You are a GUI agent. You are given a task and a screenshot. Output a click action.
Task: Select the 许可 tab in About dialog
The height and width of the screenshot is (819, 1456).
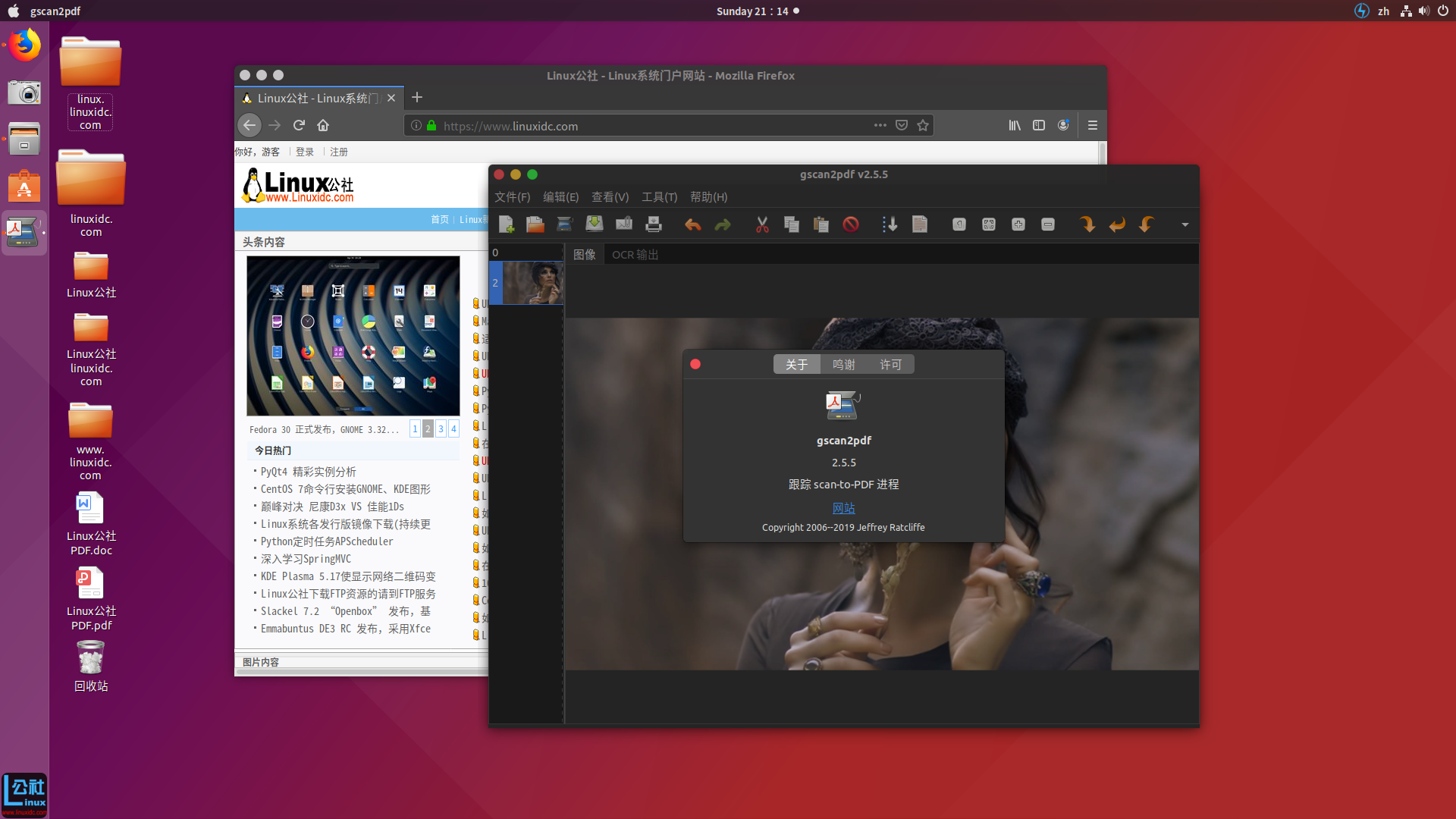click(890, 365)
